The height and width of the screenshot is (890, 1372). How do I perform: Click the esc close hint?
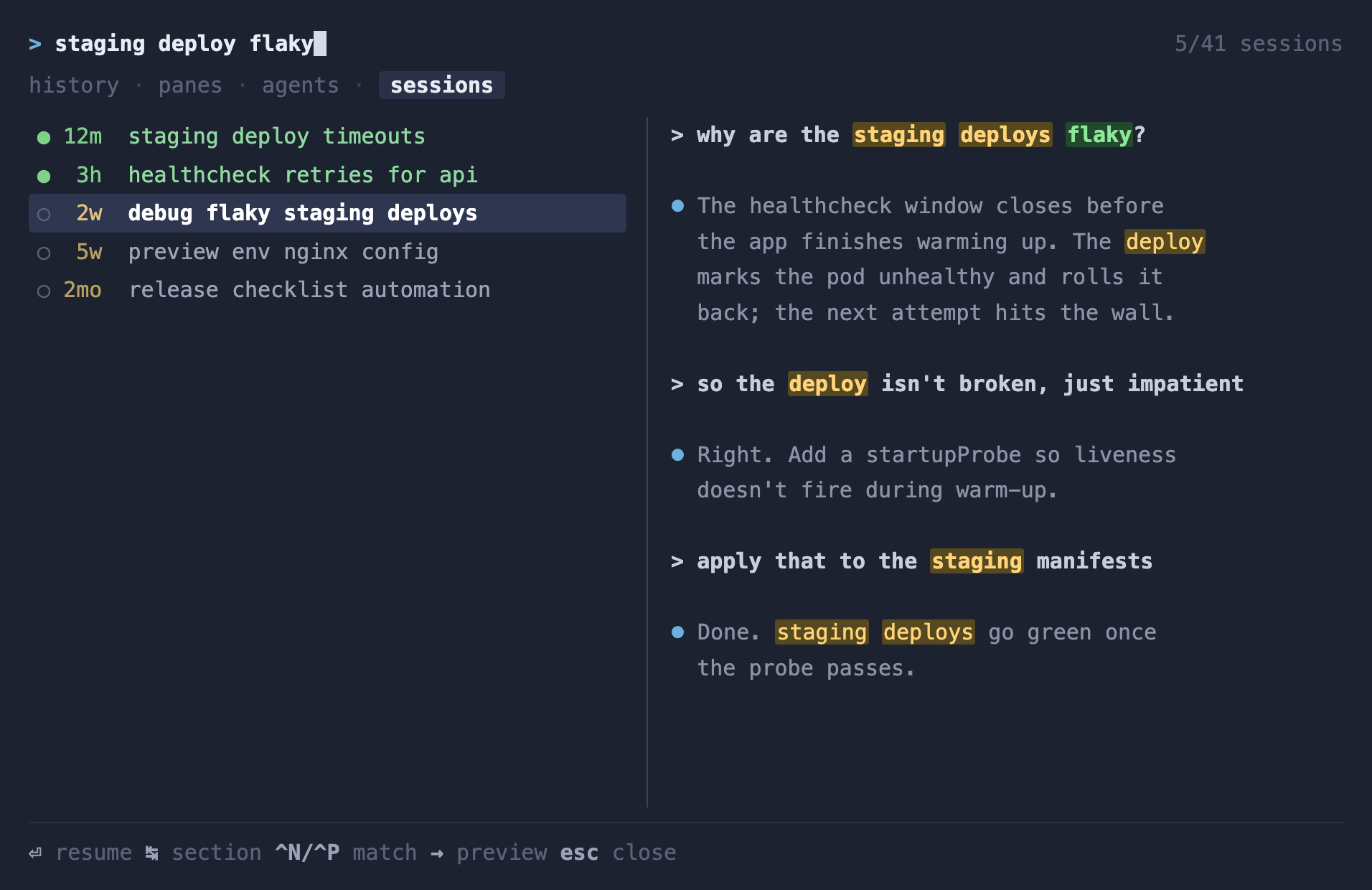pyautogui.click(x=618, y=853)
